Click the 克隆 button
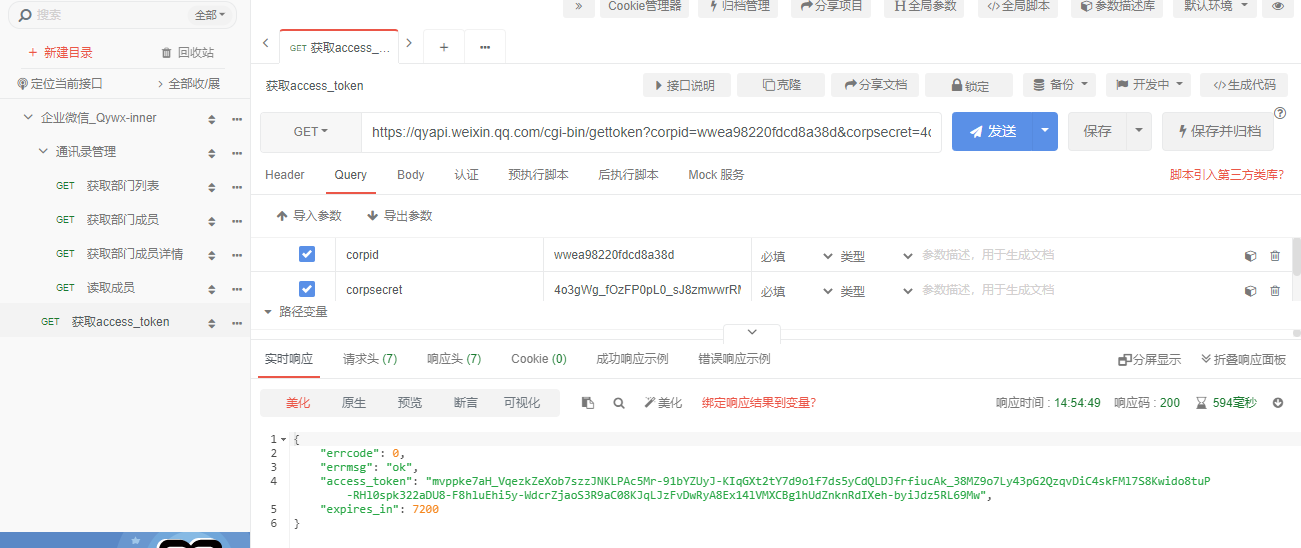 [781, 85]
